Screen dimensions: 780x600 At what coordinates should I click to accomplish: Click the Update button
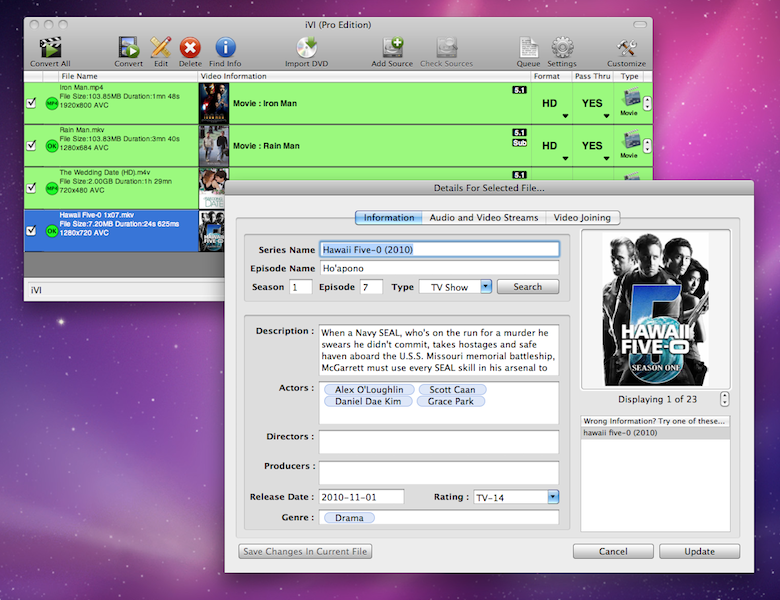click(699, 551)
